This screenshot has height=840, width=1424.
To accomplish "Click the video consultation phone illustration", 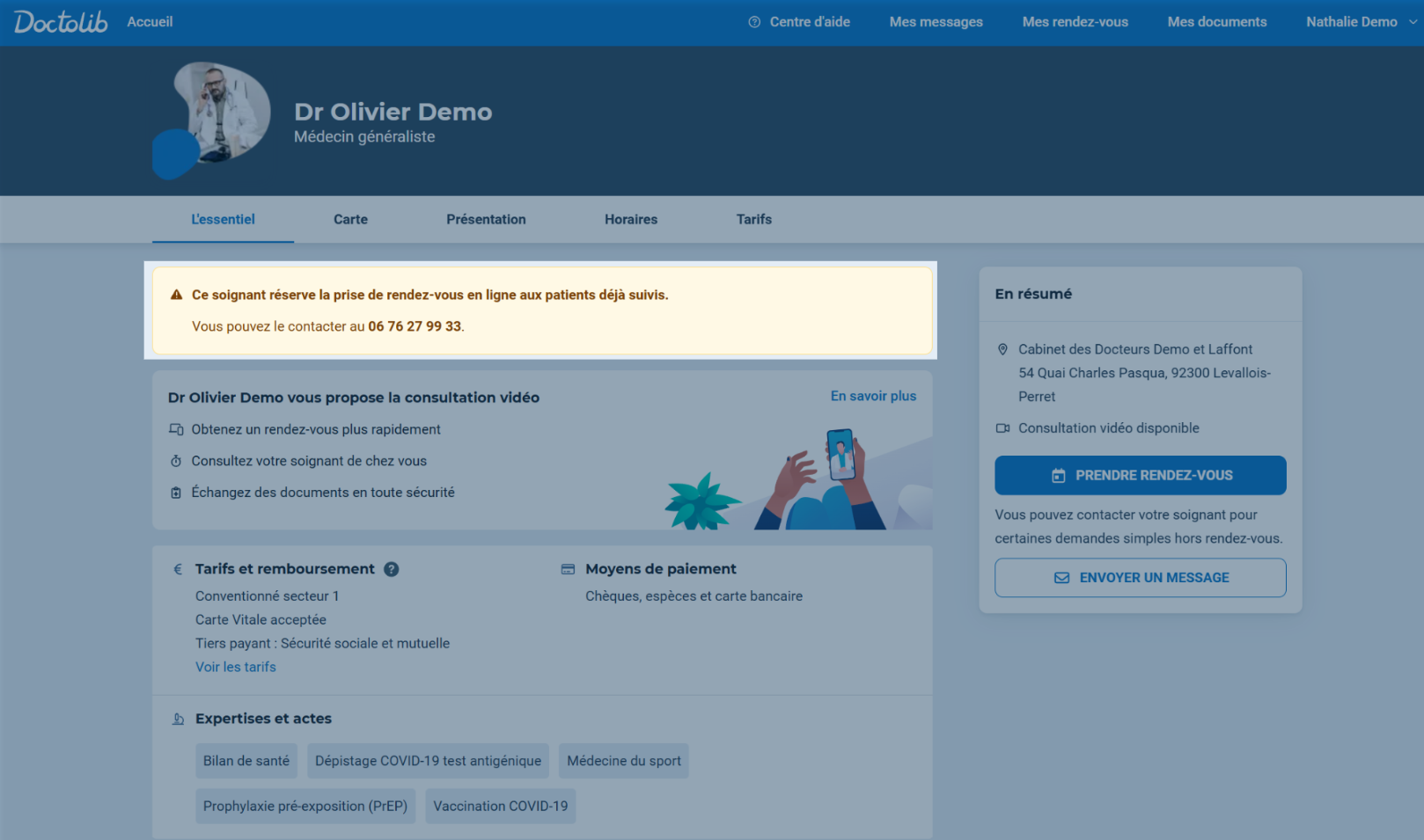I will (x=798, y=478).
